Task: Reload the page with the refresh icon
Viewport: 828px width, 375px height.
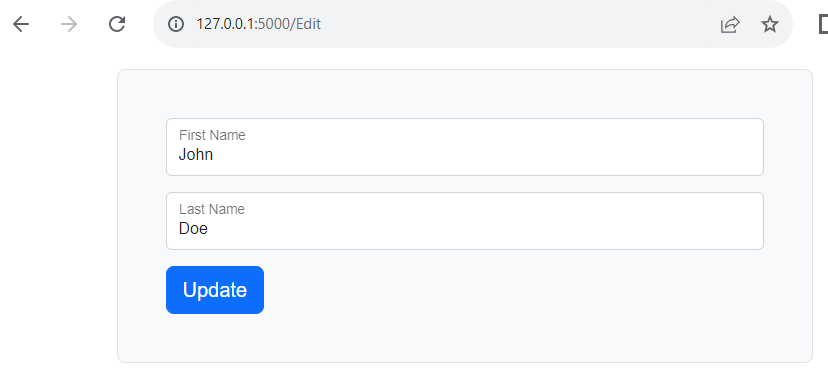Action: (x=117, y=24)
